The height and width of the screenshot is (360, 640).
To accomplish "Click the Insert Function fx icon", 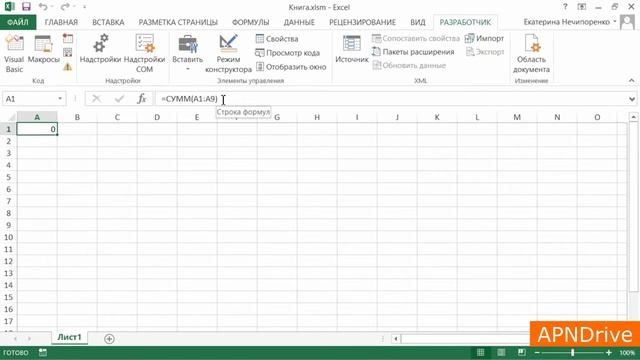I will 141,99.
